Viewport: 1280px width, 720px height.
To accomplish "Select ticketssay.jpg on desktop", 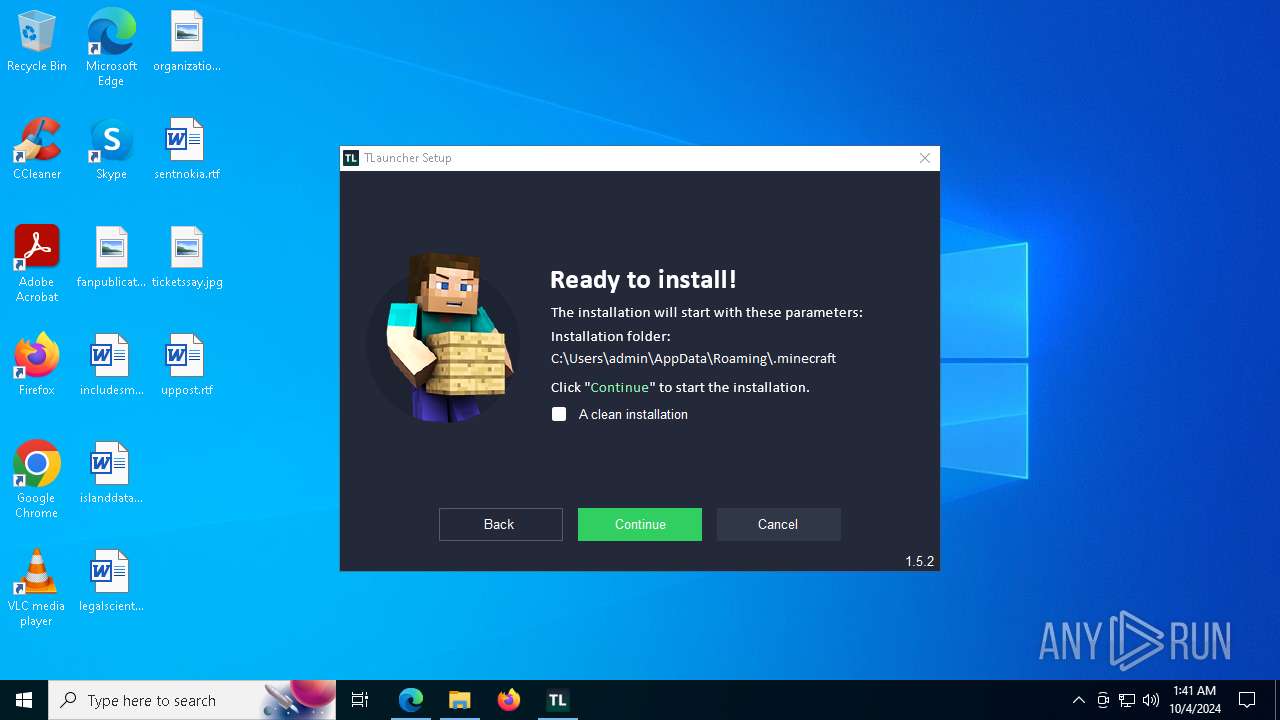I will [x=187, y=258].
